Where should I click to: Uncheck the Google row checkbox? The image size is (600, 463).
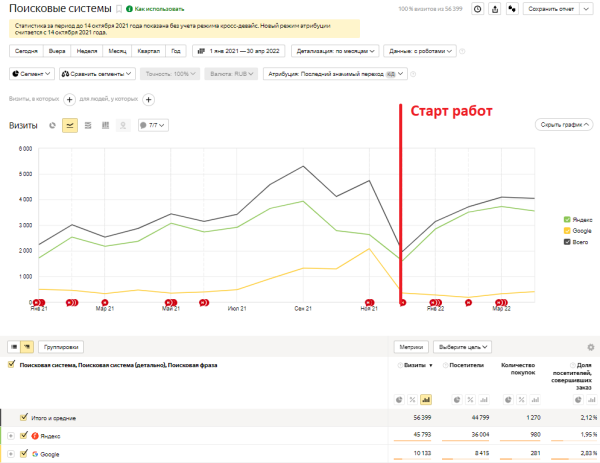pos(24,453)
